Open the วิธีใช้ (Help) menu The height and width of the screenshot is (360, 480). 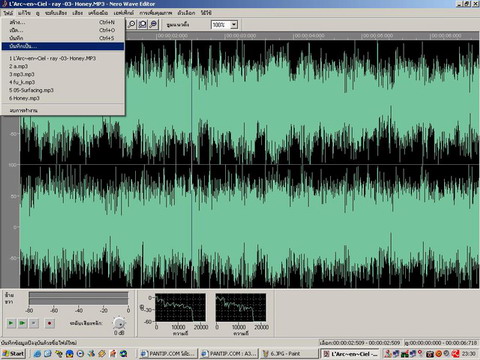206,13
